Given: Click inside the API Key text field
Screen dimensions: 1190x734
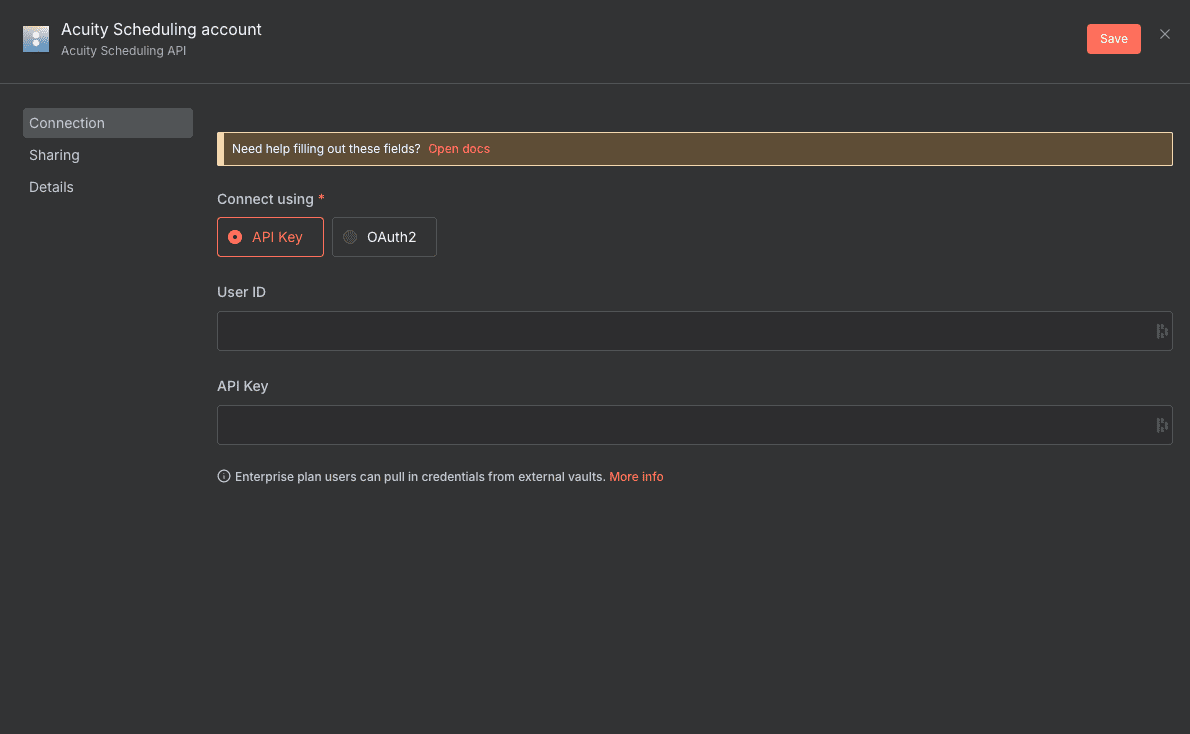Looking at the screenshot, I should point(680,425).
